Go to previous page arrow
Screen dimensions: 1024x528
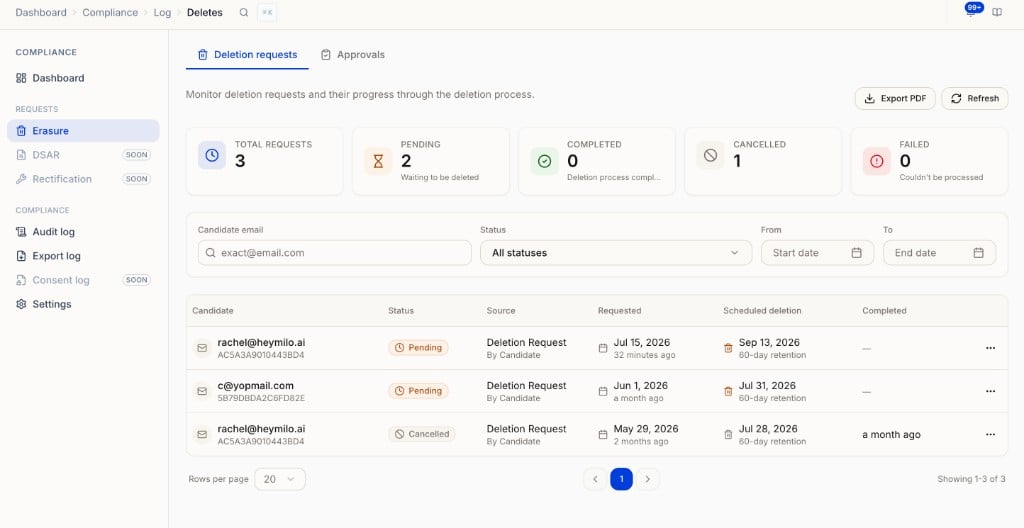(595, 479)
